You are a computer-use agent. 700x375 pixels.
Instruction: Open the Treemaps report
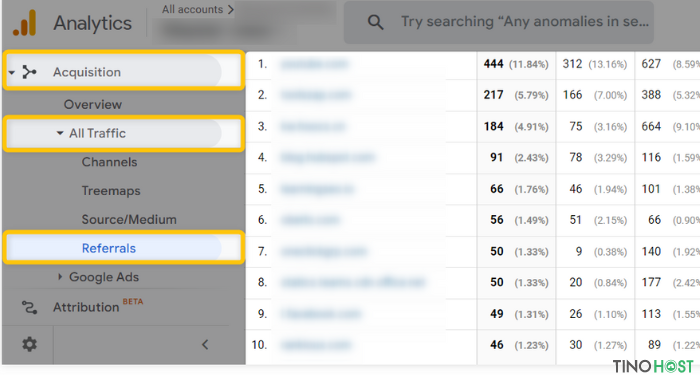click(x=111, y=191)
